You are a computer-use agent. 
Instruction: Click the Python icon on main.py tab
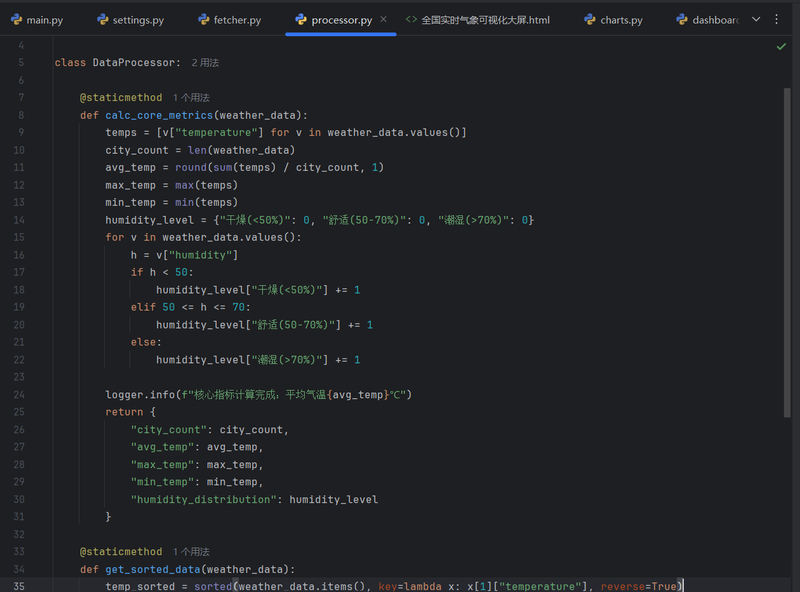(x=16, y=19)
